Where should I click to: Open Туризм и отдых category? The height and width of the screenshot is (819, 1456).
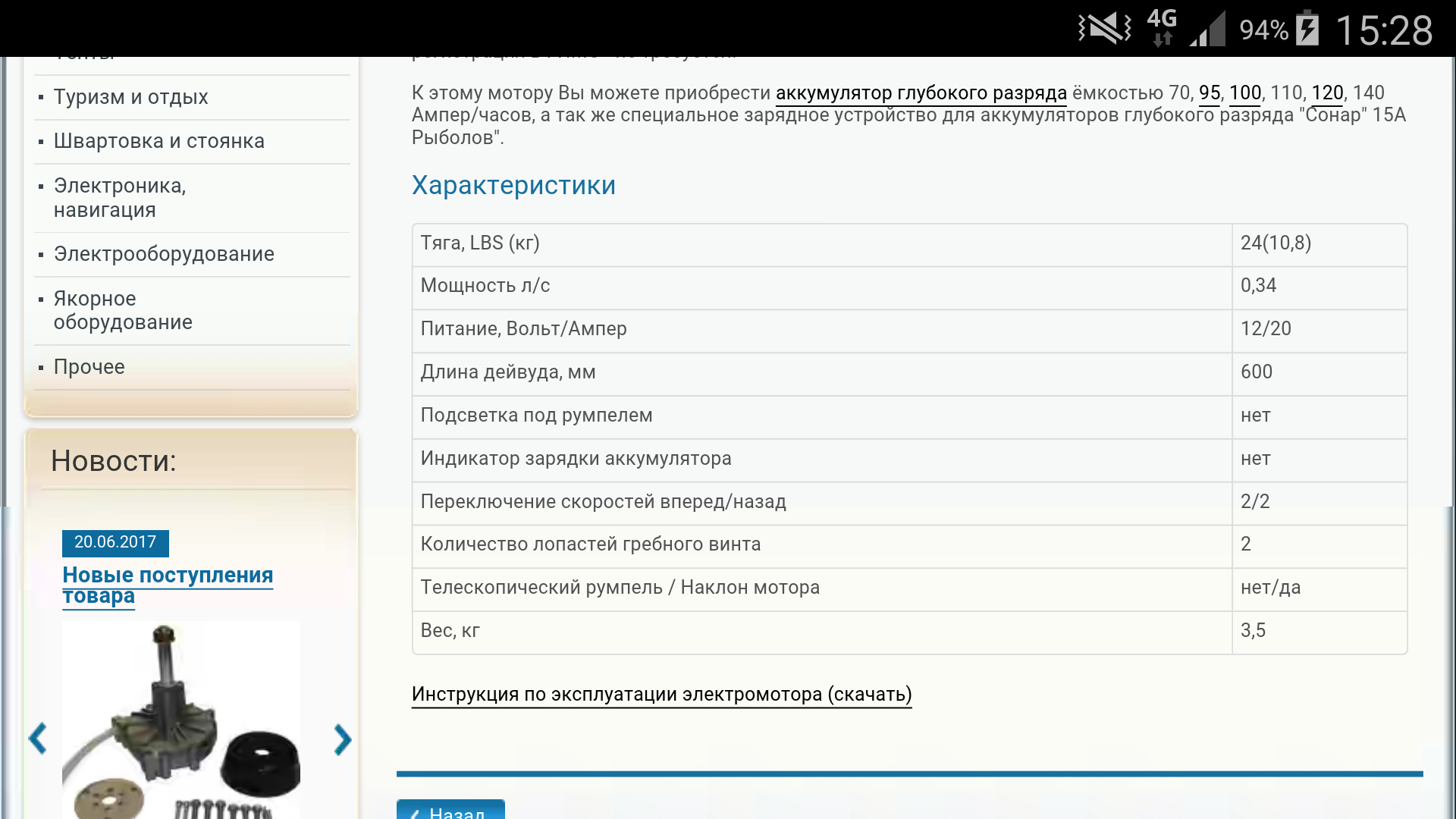coord(130,97)
